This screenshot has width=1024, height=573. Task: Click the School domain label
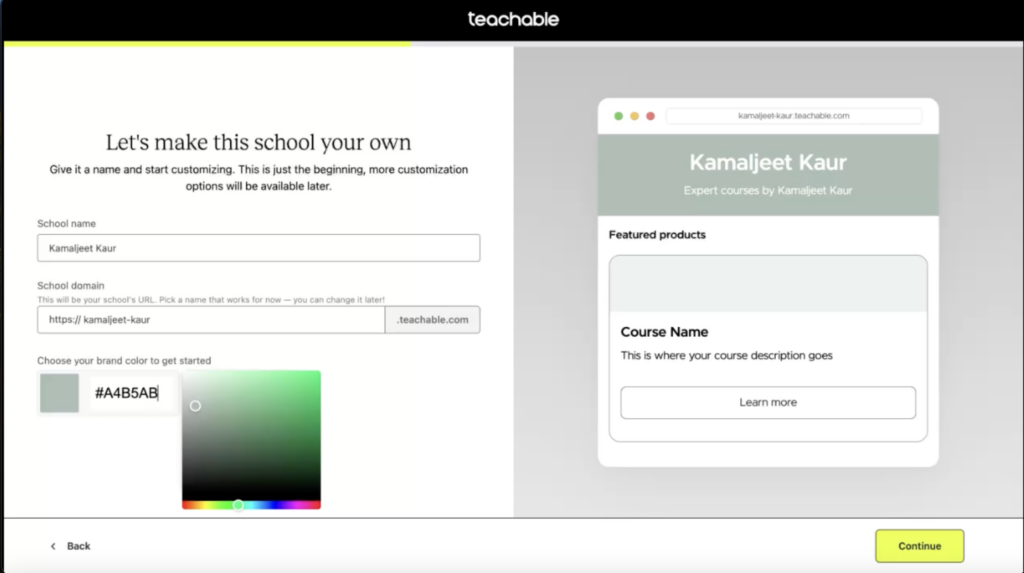coord(71,286)
